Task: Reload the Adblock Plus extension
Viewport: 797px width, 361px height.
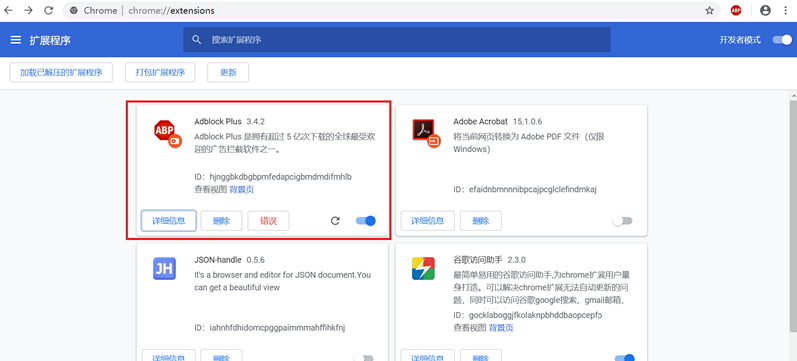Action: [x=335, y=221]
